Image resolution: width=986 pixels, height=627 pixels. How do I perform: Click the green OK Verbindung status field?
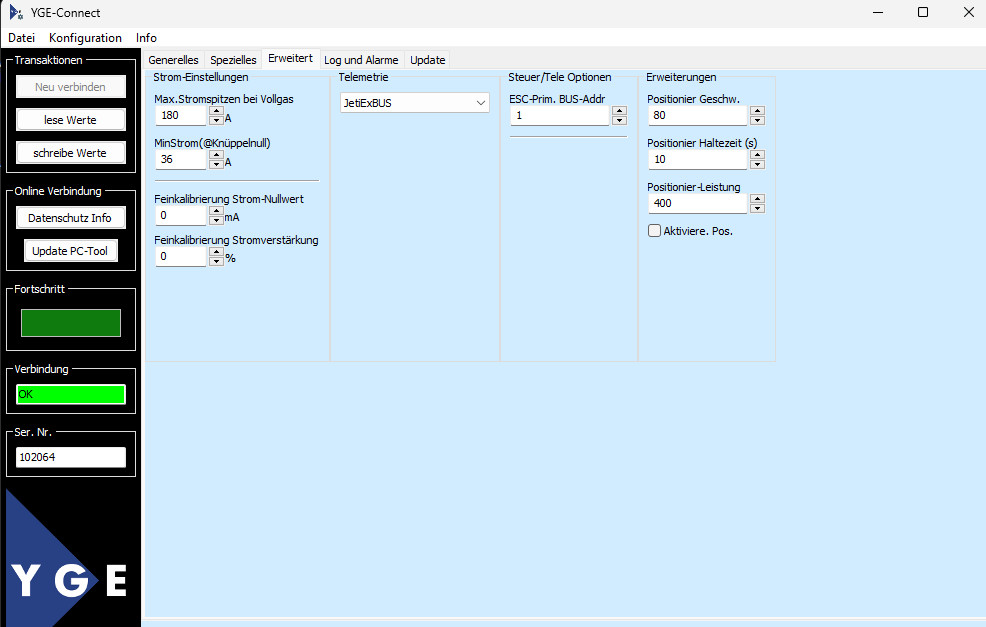coord(70,394)
